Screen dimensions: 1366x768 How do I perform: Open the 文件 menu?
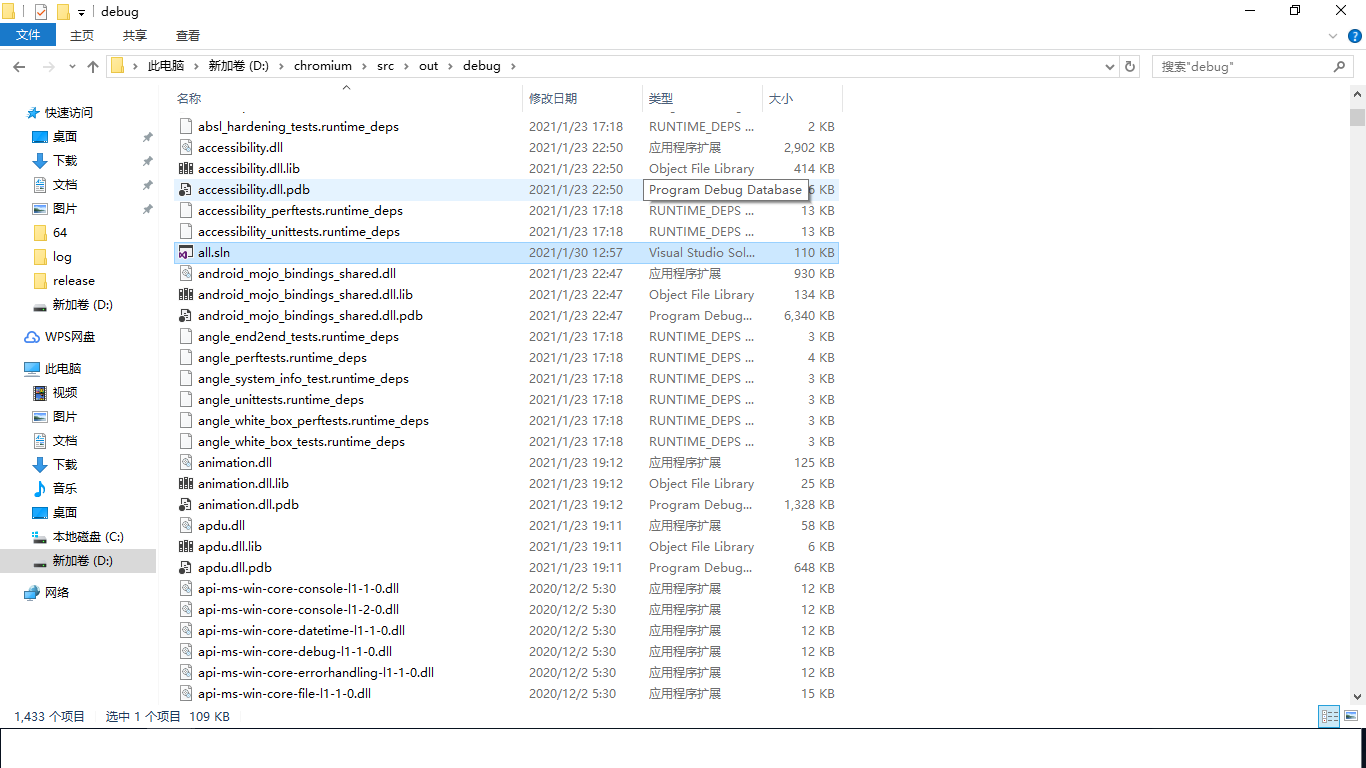tap(28, 35)
